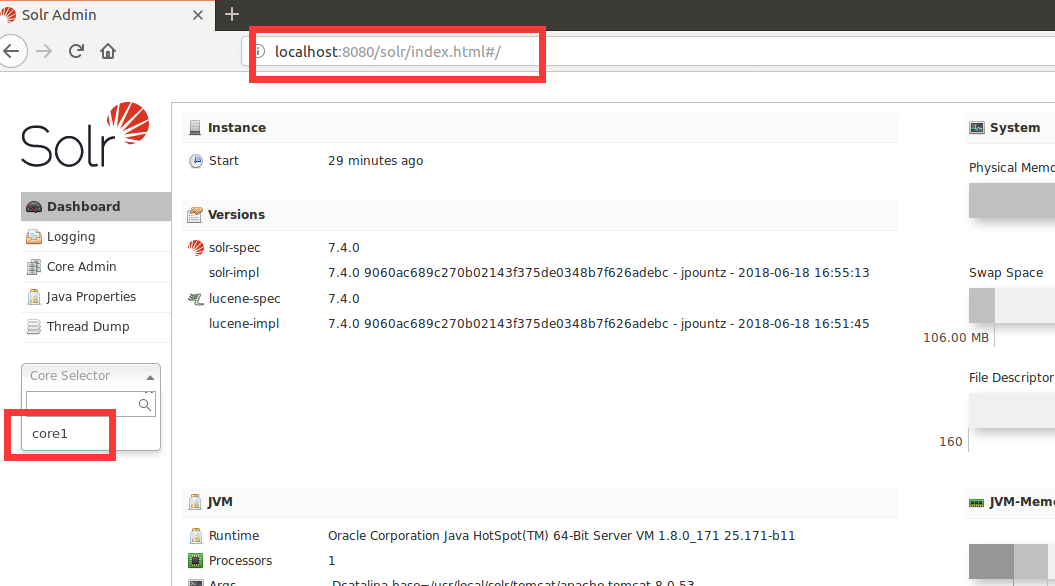The height and width of the screenshot is (586, 1055).
Task: Click the Runtime icon
Action: [196, 536]
